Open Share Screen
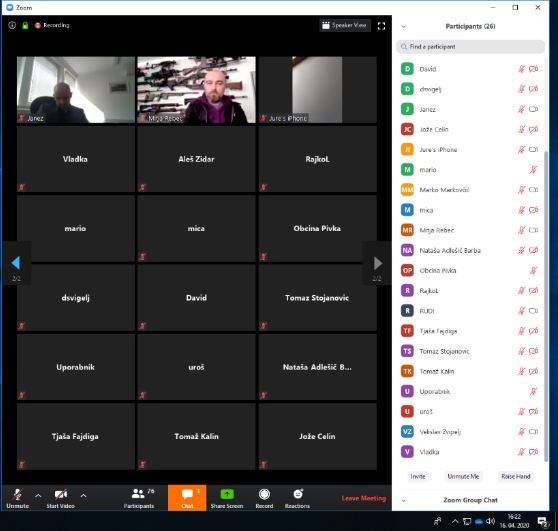558x531 pixels. pyautogui.click(x=227, y=498)
